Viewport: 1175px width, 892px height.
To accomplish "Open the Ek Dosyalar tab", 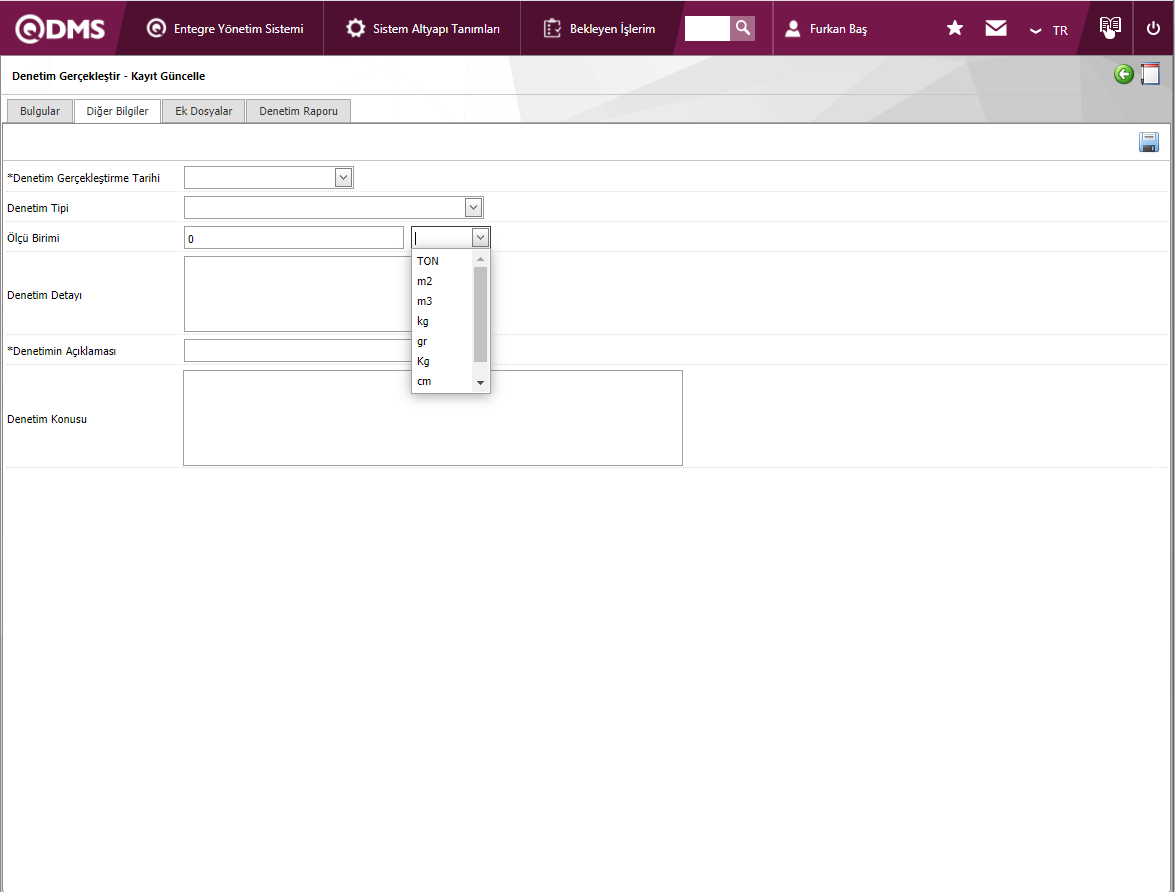I will click(x=203, y=111).
